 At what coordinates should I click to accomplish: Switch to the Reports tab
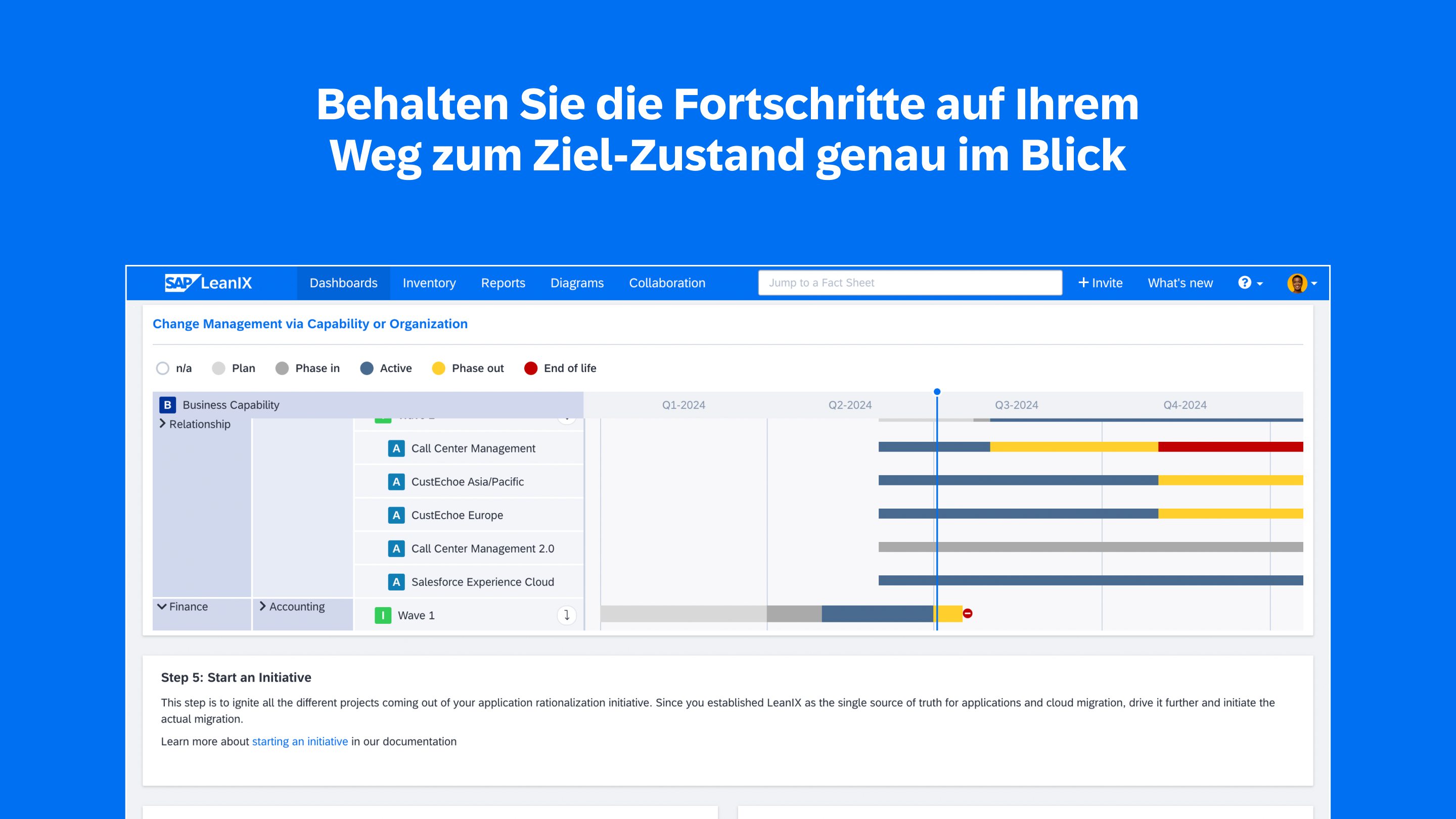click(x=503, y=283)
